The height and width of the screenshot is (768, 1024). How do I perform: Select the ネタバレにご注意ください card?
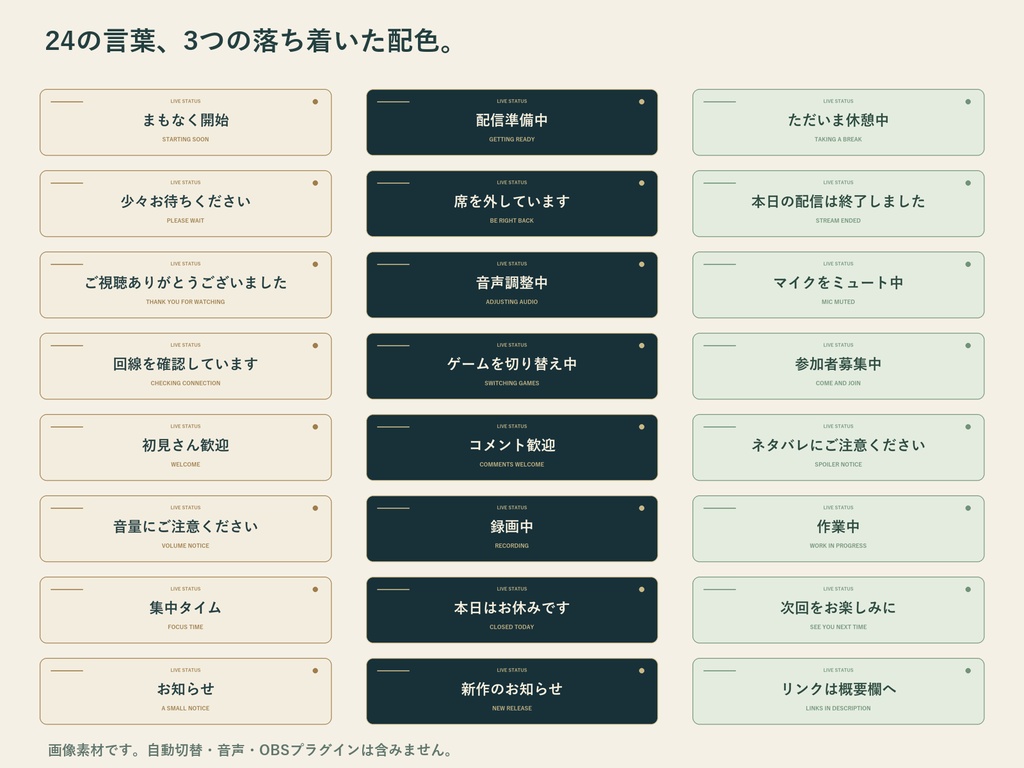tap(839, 447)
